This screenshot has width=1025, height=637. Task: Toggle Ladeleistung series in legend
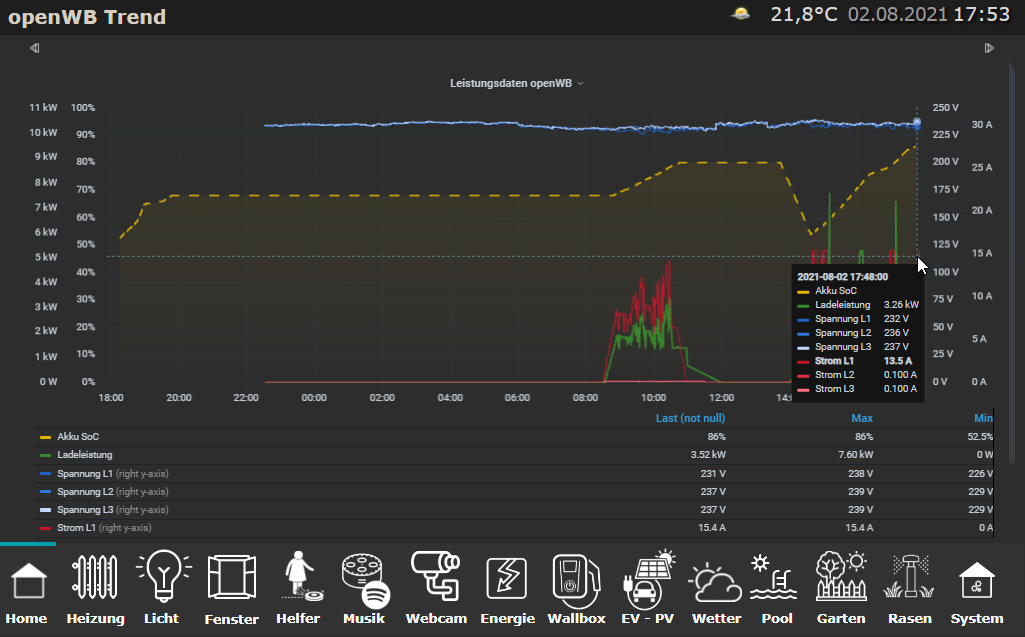coord(85,455)
